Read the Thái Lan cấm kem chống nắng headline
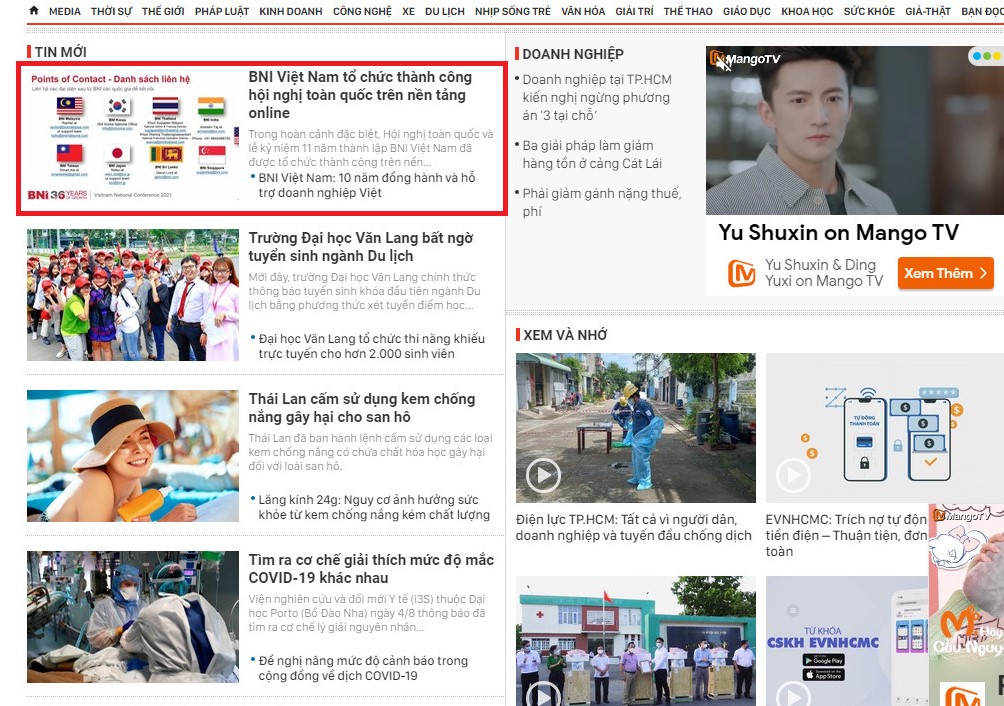The image size is (1004, 706). 362,408
